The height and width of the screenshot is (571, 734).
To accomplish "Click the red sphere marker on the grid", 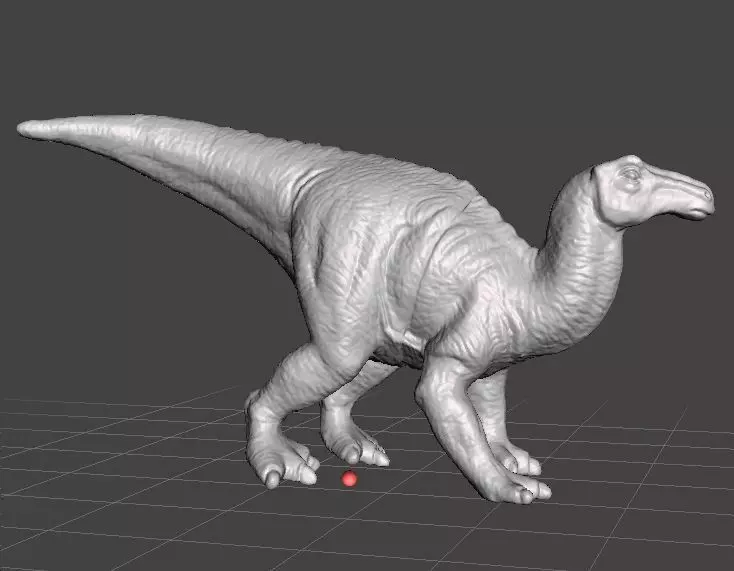I will coord(349,479).
